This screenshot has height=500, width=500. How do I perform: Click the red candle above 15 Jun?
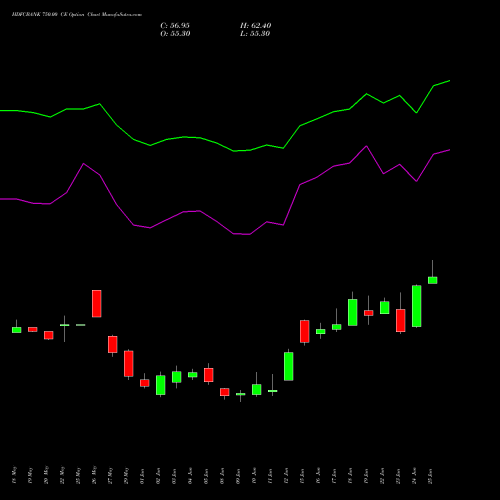pyautogui.click(x=305, y=331)
